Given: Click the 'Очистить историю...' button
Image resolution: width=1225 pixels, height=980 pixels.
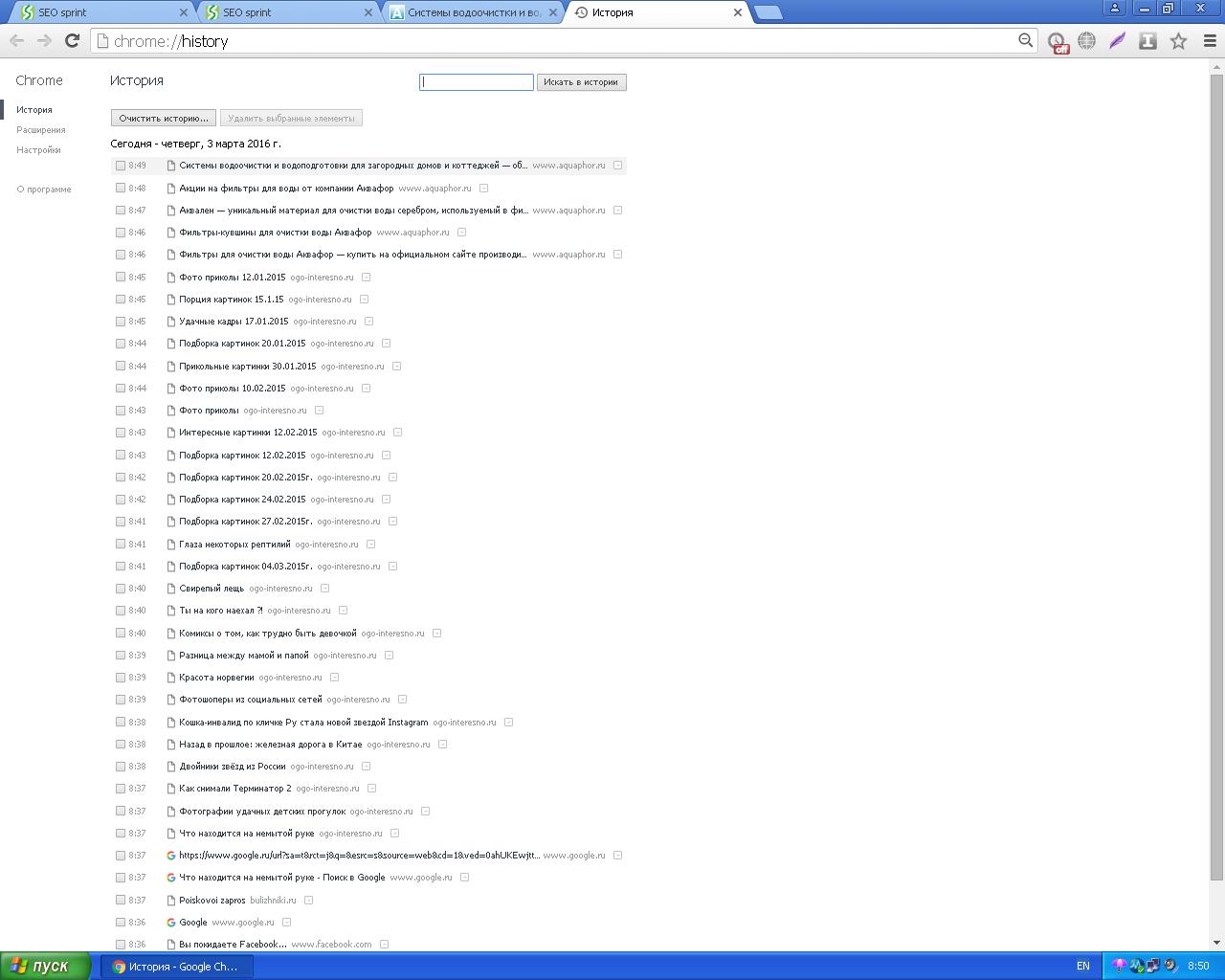Looking at the screenshot, I should (163, 119).
